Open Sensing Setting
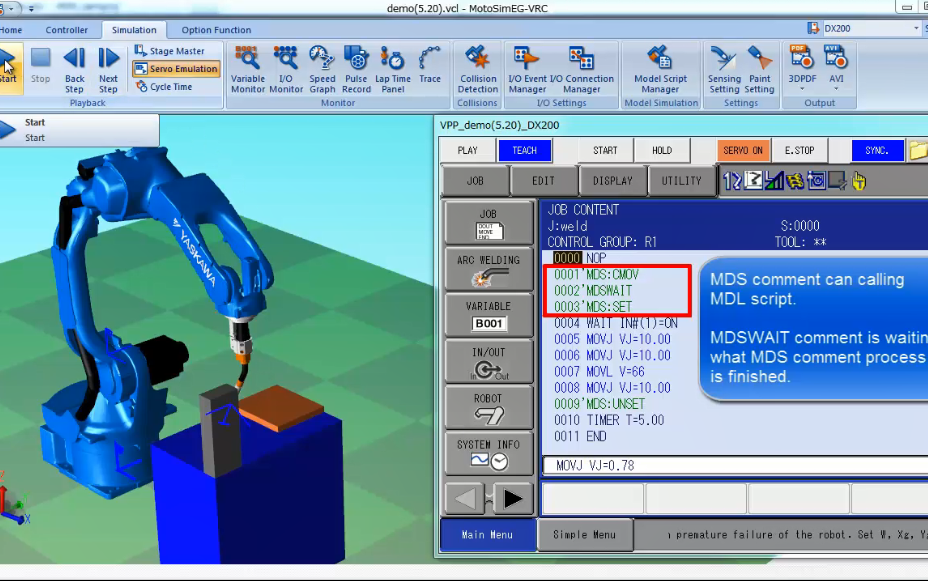Image resolution: width=928 pixels, height=581 pixels. 724,70
